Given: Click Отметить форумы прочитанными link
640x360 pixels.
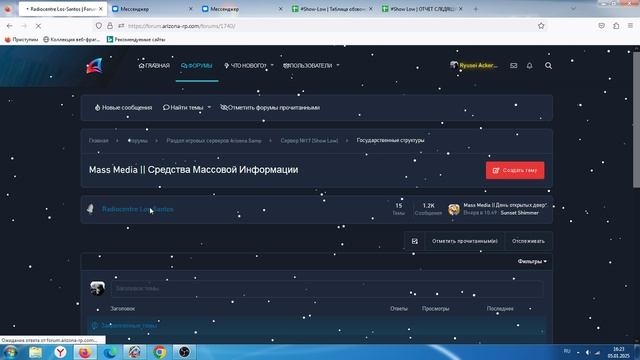Looking at the screenshot, I should (x=270, y=108).
